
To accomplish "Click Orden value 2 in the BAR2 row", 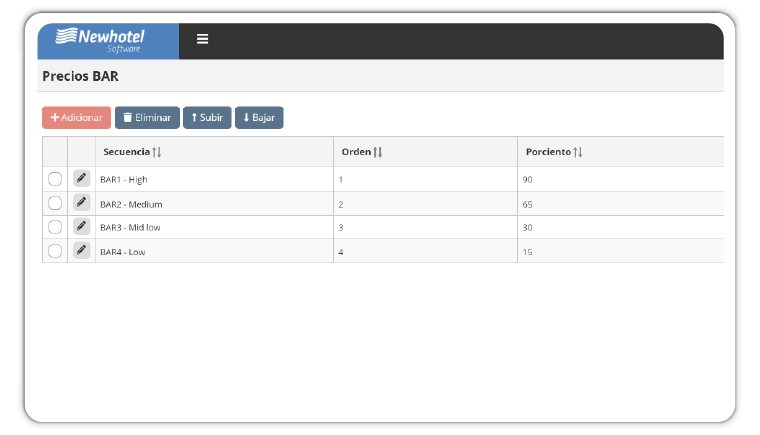I will (341, 205).
